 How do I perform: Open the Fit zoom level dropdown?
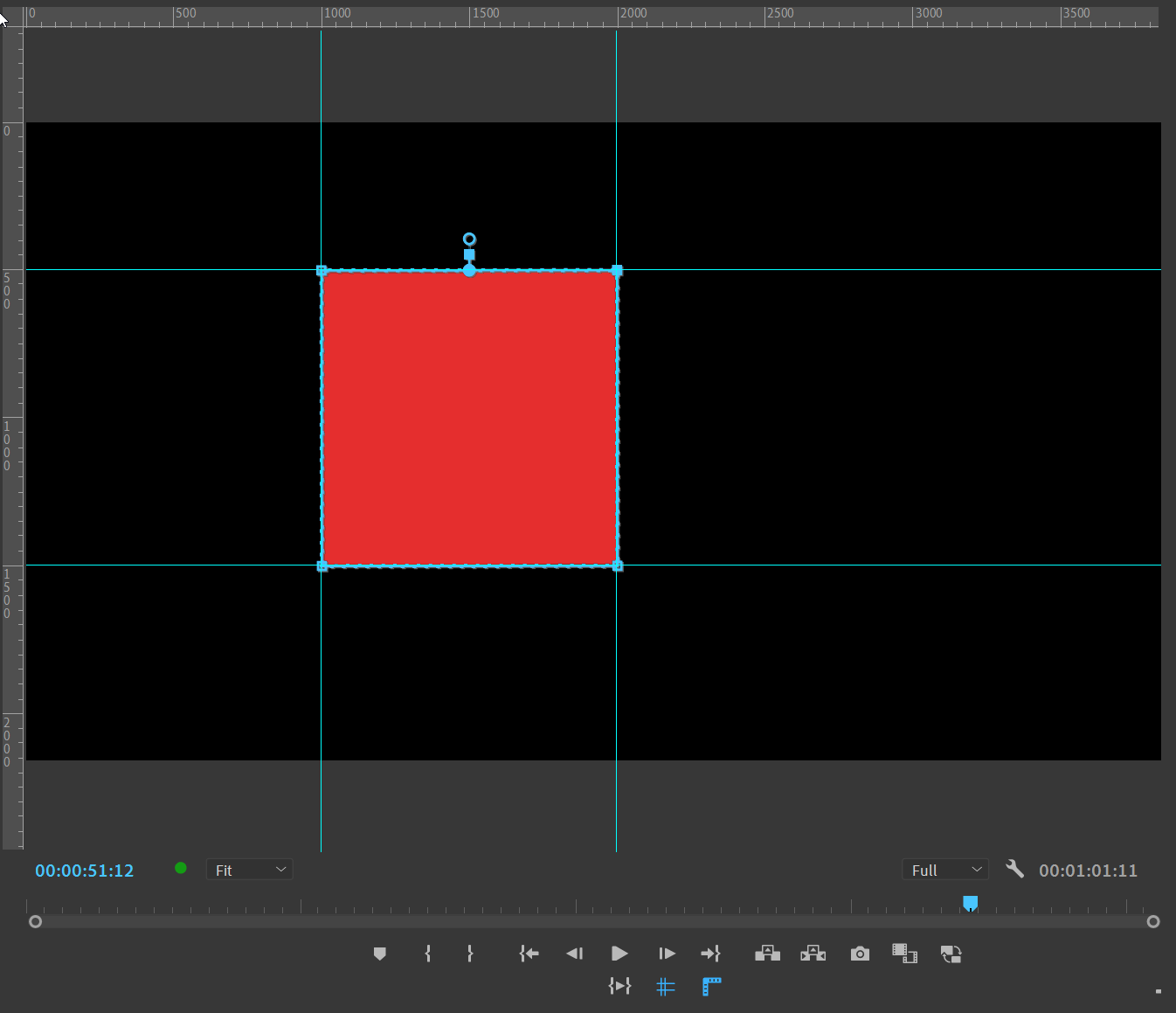tap(249, 869)
